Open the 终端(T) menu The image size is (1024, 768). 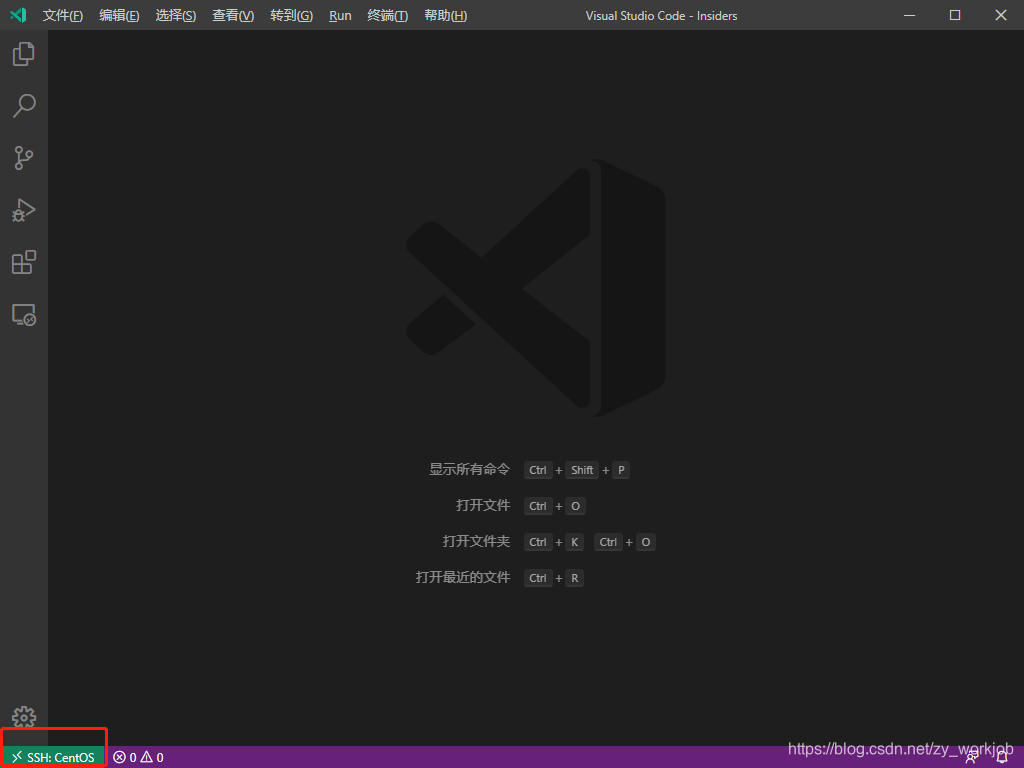tap(387, 16)
